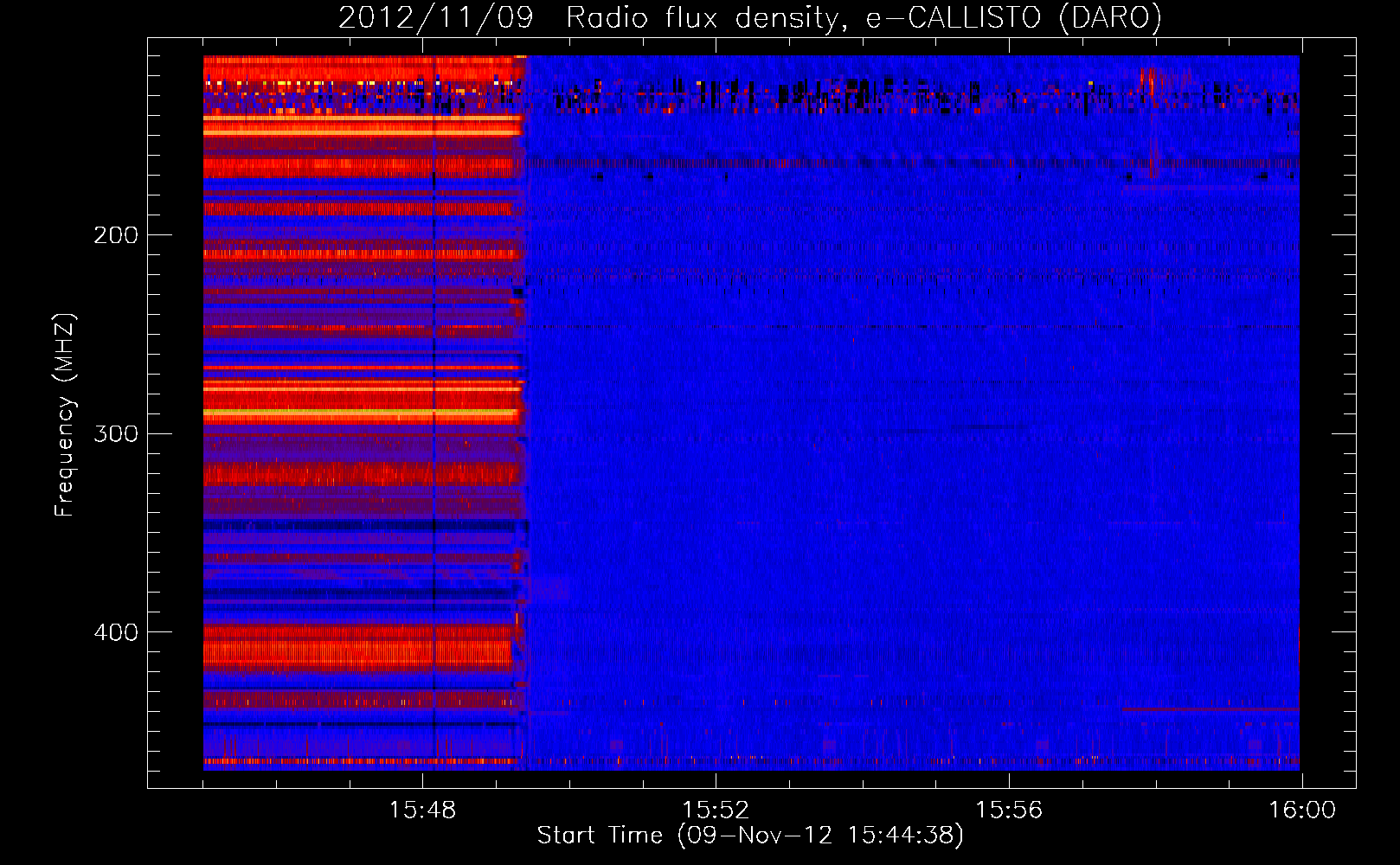Click the 15:48 time tick label
Image resolution: width=1400 pixels, height=865 pixels.
(x=422, y=811)
